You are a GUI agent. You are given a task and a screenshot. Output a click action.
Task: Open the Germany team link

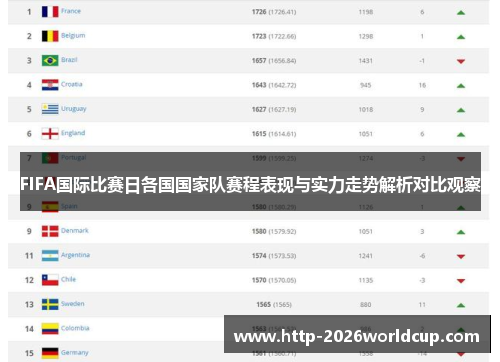coord(75,353)
